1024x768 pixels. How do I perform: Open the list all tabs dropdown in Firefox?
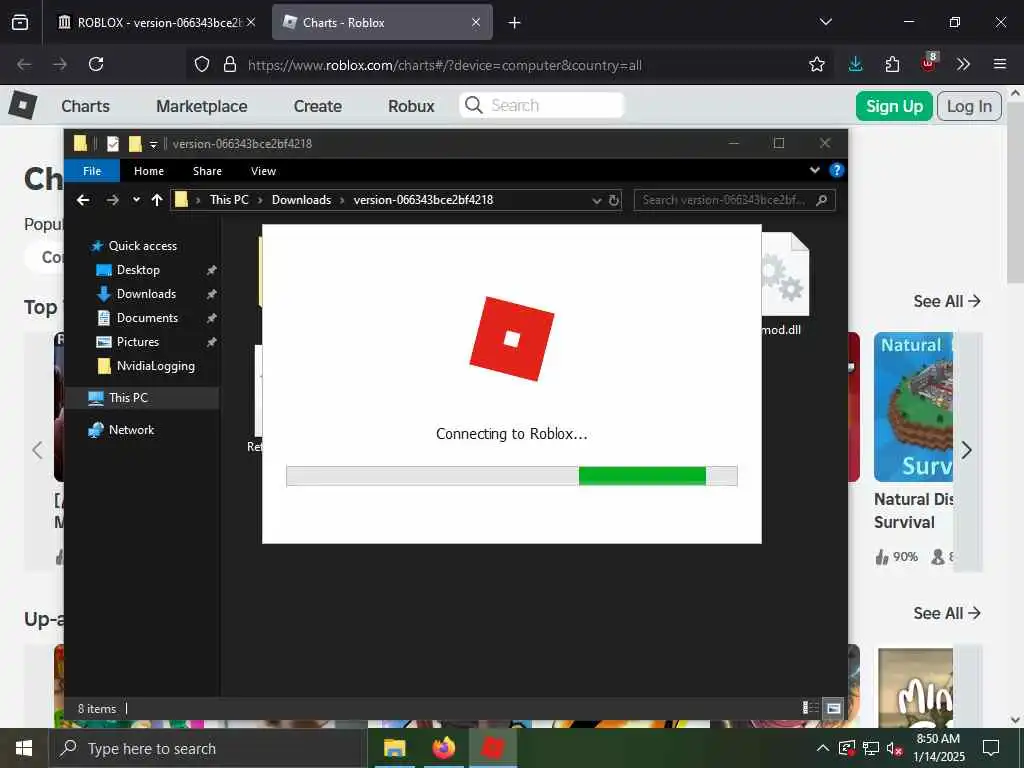point(825,22)
